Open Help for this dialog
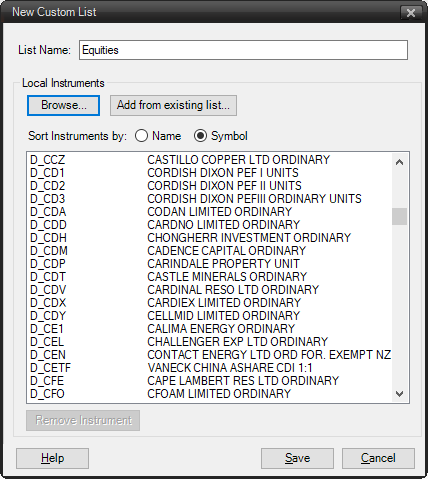 [x=52, y=458]
